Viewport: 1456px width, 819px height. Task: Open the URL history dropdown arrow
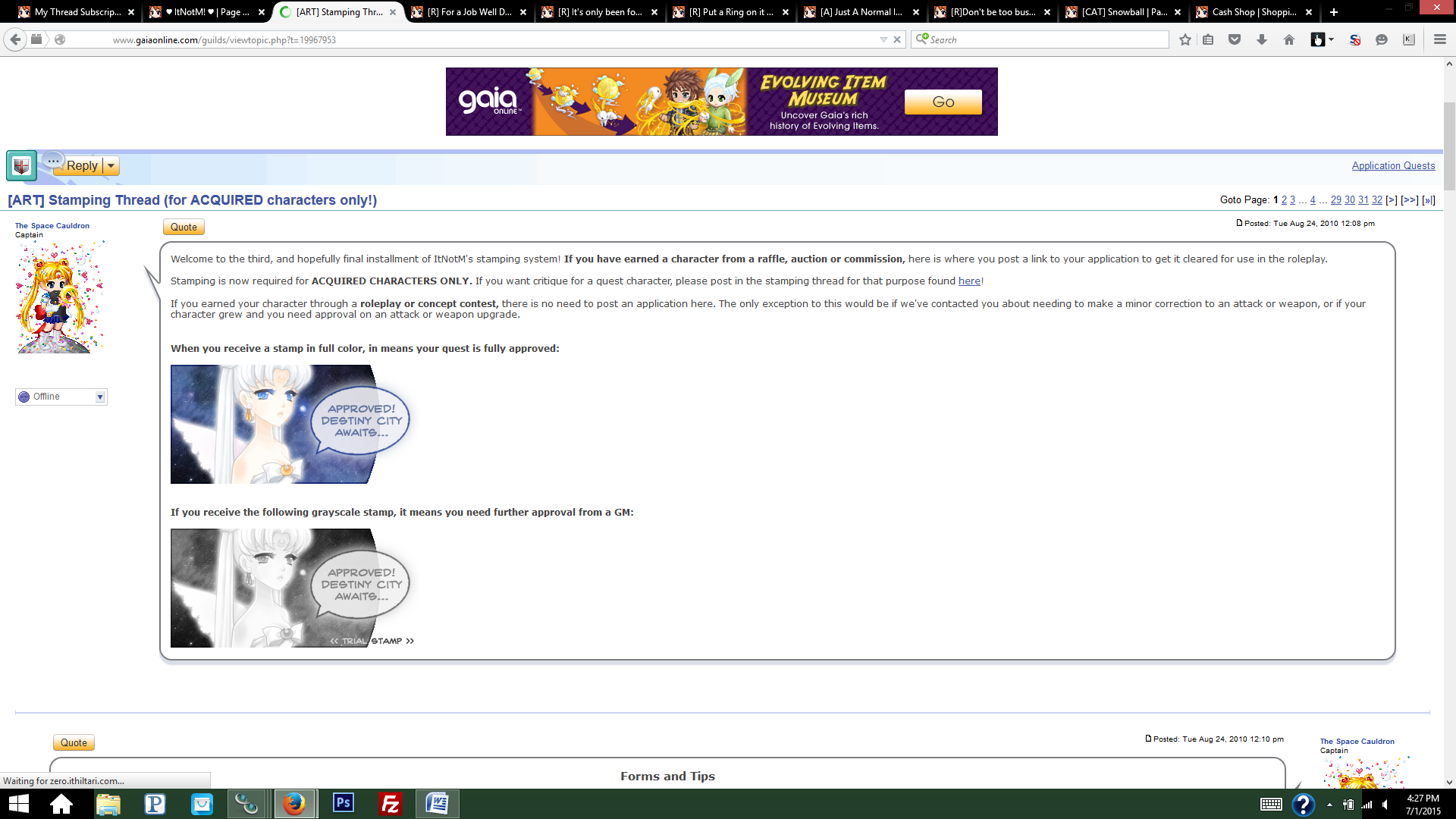(883, 39)
